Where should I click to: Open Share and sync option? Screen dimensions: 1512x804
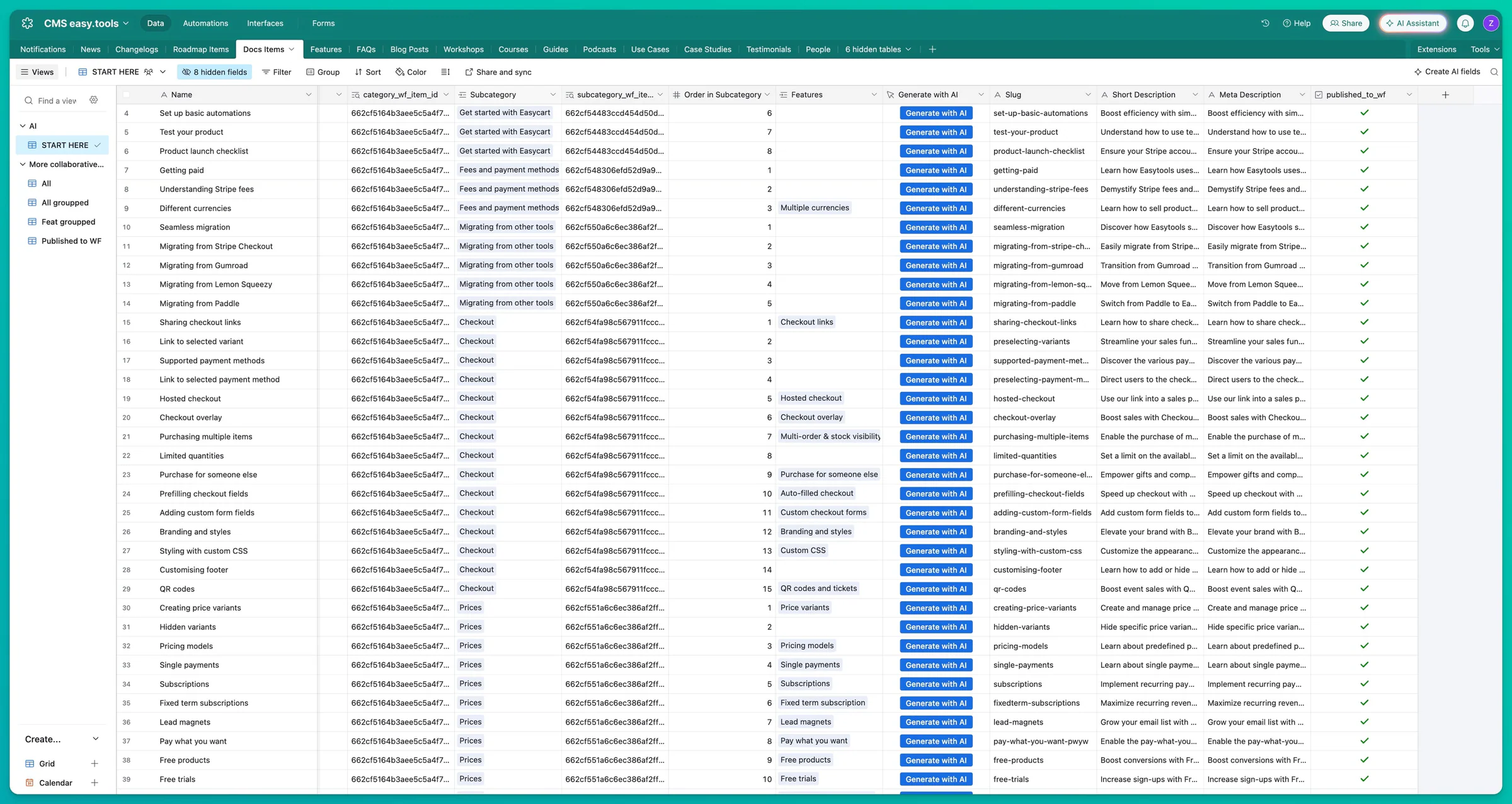[498, 72]
